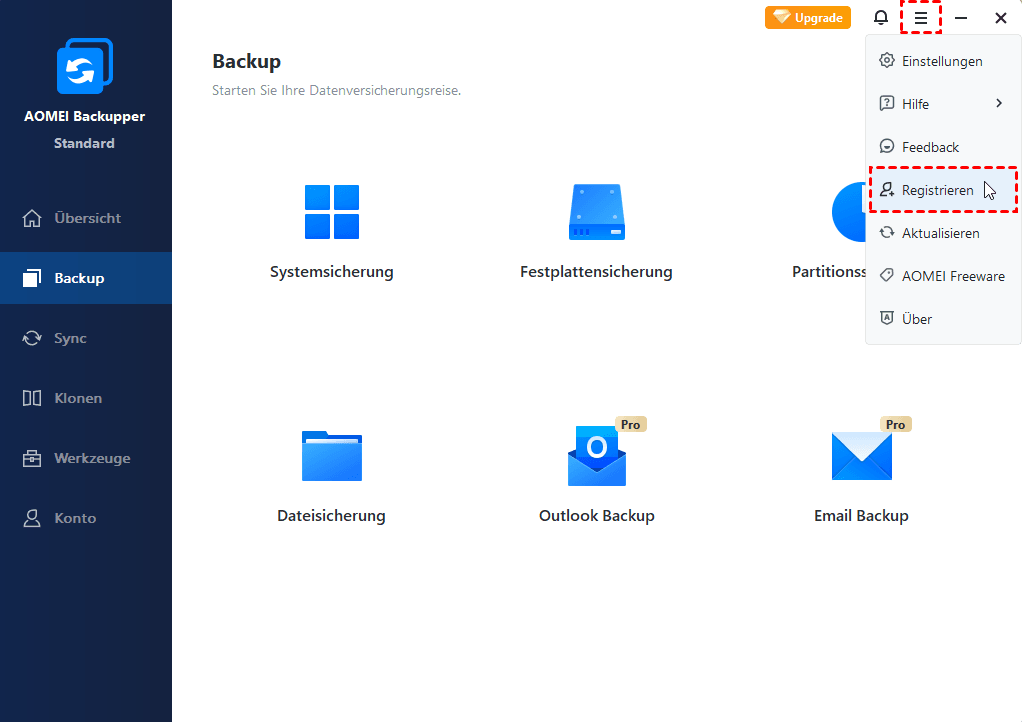The height and width of the screenshot is (722, 1022).
Task: Go to Übersicht in sidebar
Action: coord(86,218)
